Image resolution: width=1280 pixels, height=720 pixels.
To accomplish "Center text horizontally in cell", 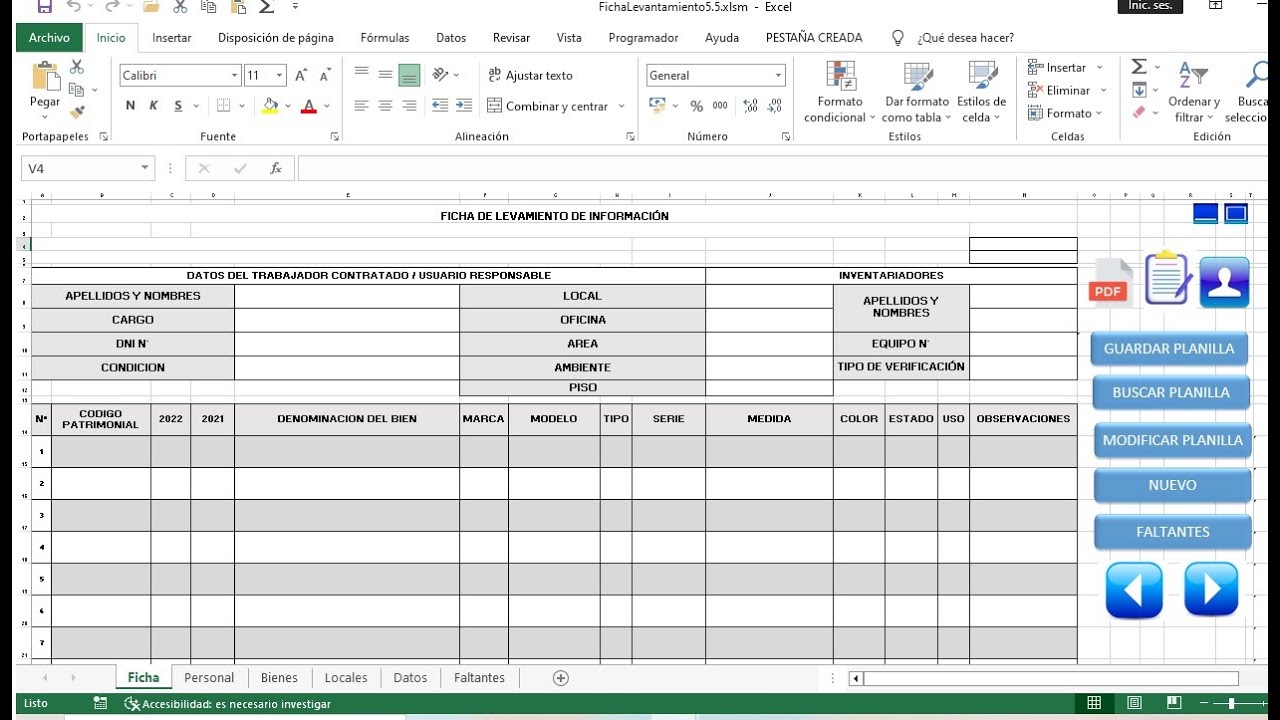I will (385, 105).
